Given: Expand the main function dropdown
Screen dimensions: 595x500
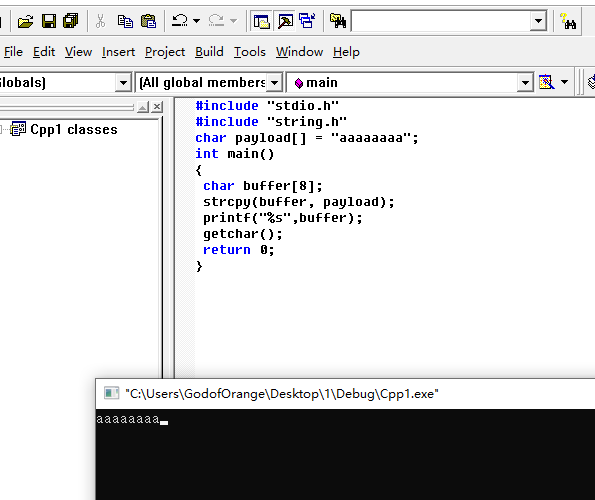Looking at the screenshot, I should (x=525, y=82).
